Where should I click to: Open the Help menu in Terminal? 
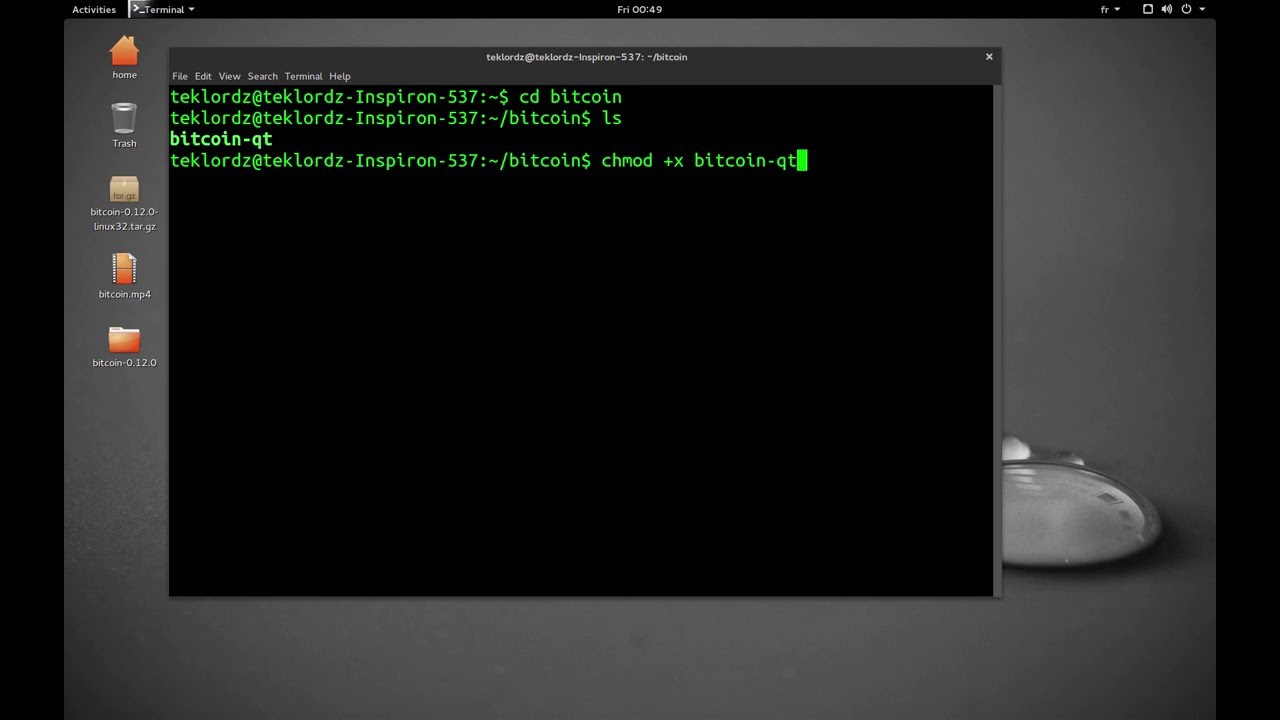tap(340, 76)
